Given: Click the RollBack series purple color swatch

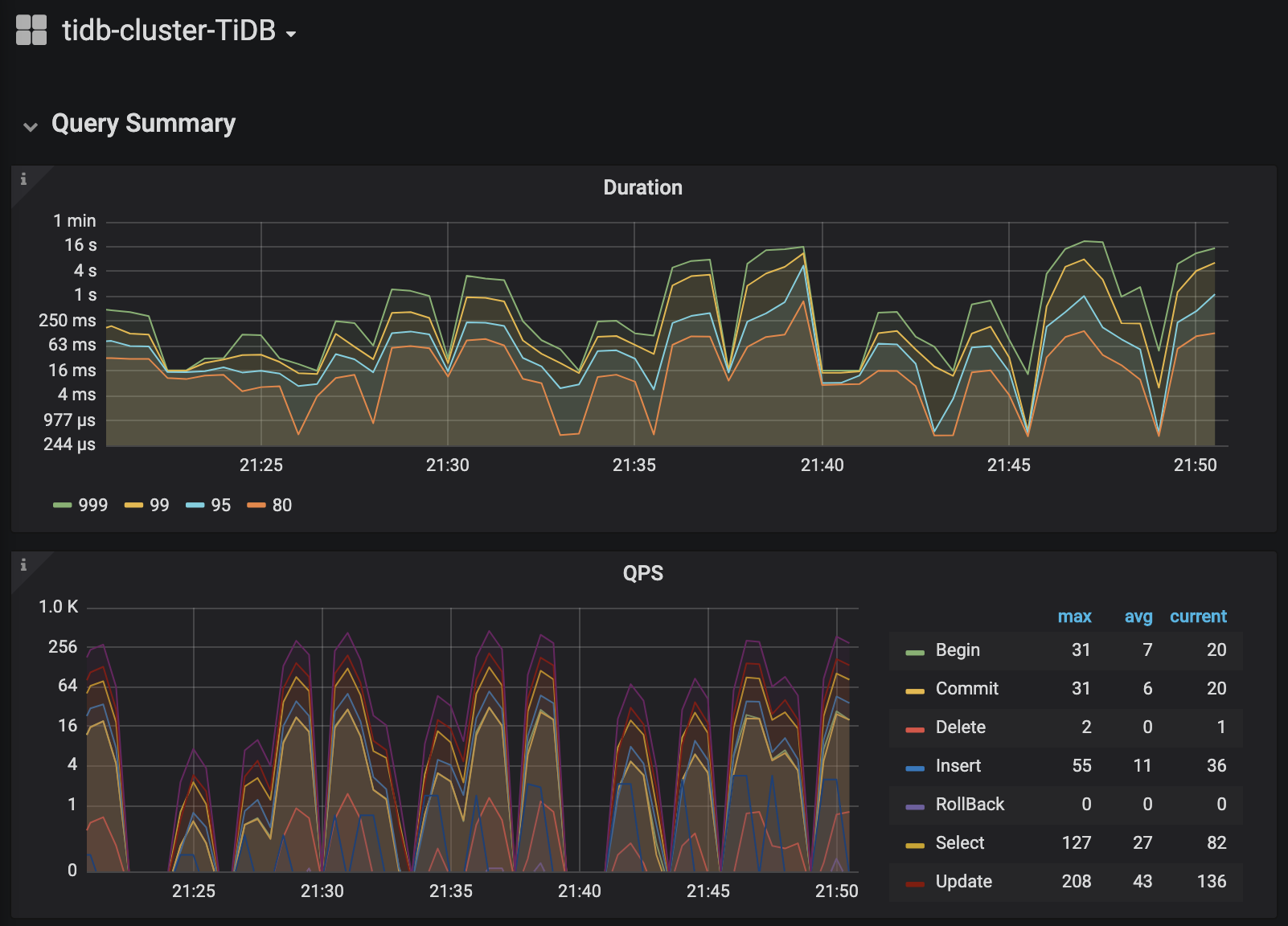Looking at the screenshot, I should (915, 806).
